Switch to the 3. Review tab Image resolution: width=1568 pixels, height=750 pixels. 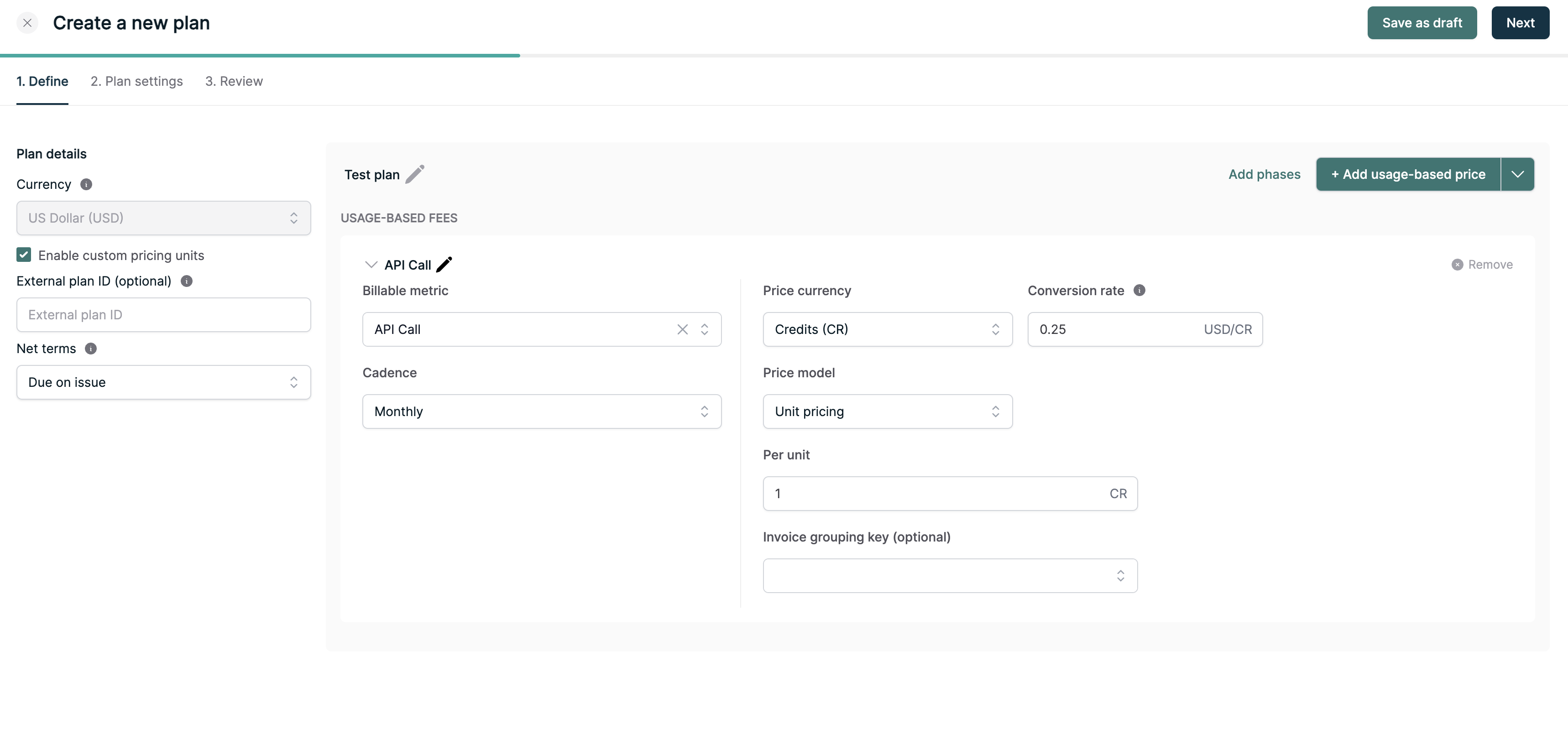pyautogui.click(x=234, y=81)
